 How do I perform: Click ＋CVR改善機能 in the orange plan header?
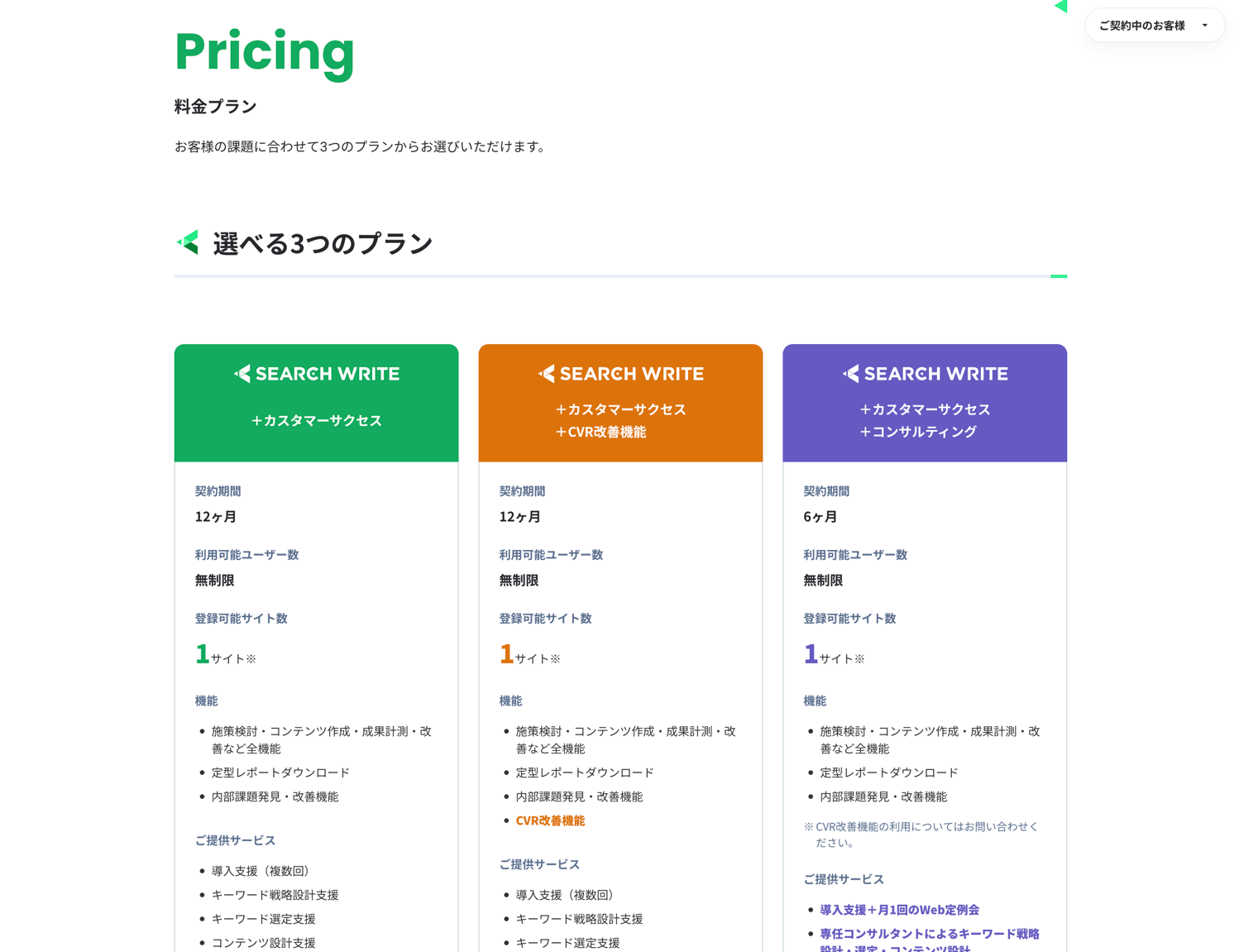tap(600, 432)
